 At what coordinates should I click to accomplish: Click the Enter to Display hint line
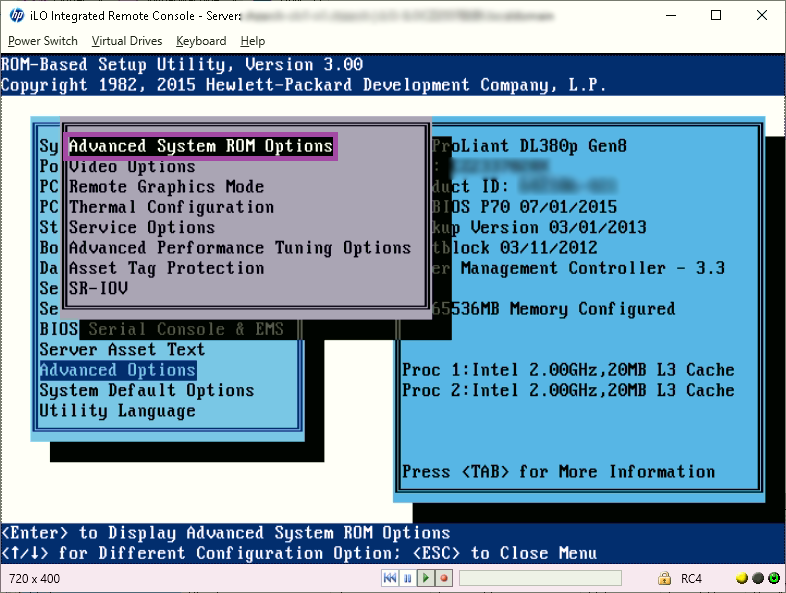coord(226,532)
